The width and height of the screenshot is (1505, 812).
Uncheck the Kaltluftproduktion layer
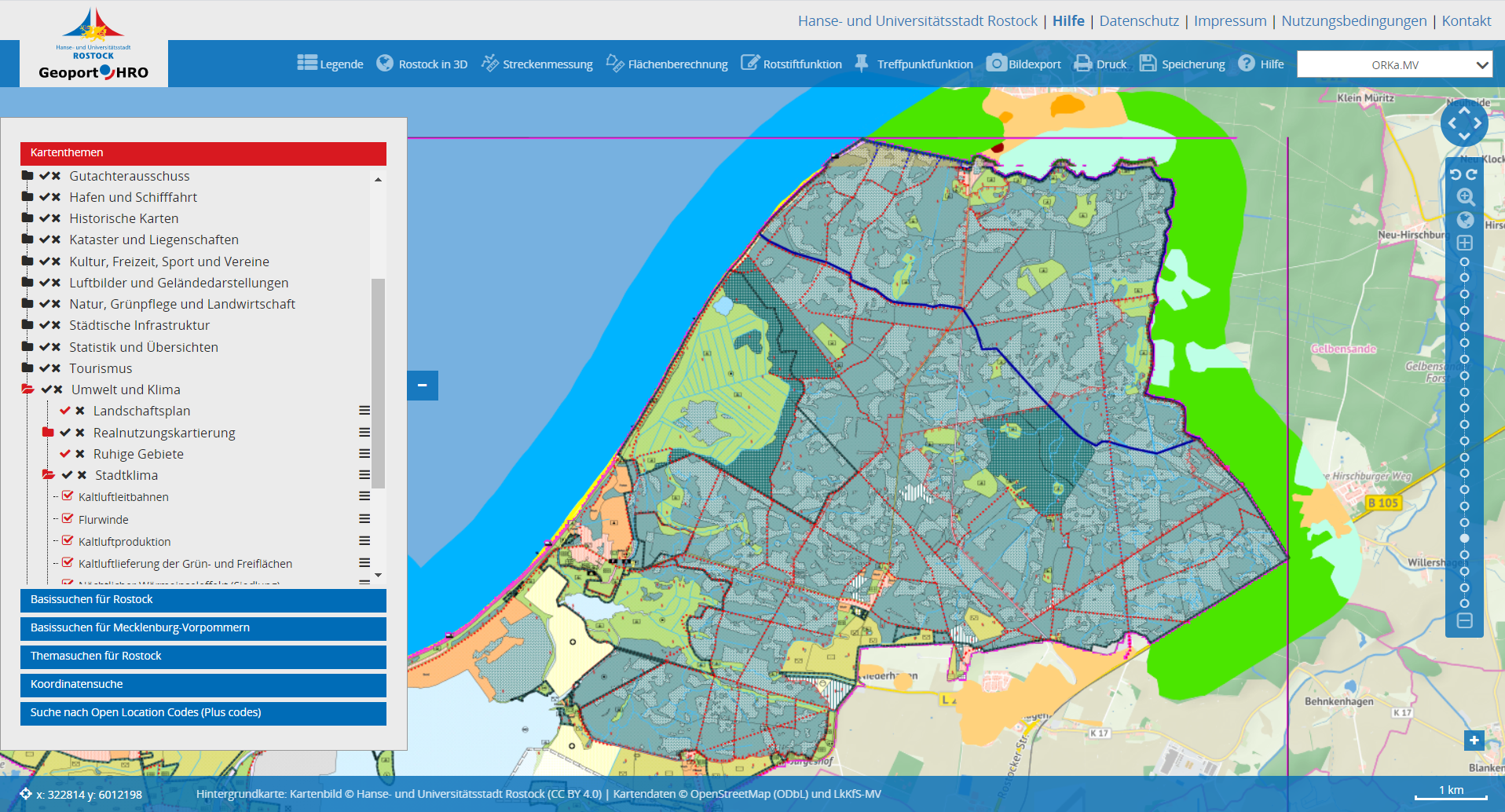tap(68, 541)
